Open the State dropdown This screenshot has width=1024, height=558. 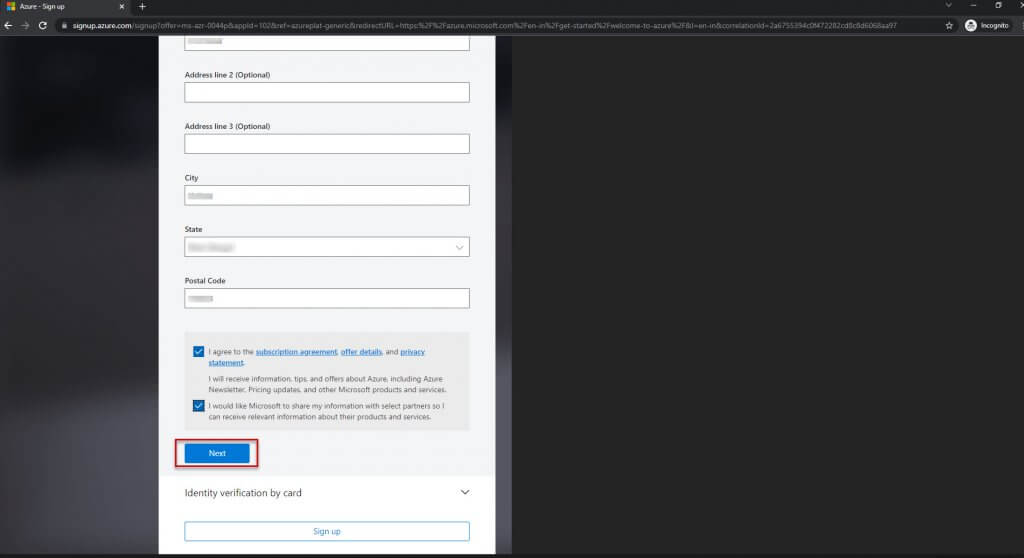(327, 247)
